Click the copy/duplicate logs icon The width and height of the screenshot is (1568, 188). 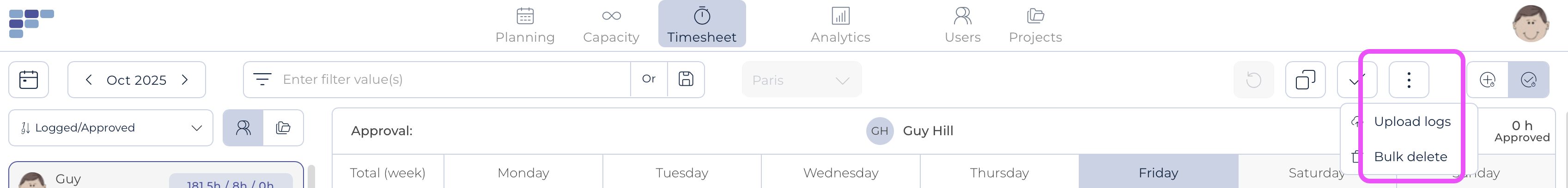pyautogui.click(x=1305, y=79)
